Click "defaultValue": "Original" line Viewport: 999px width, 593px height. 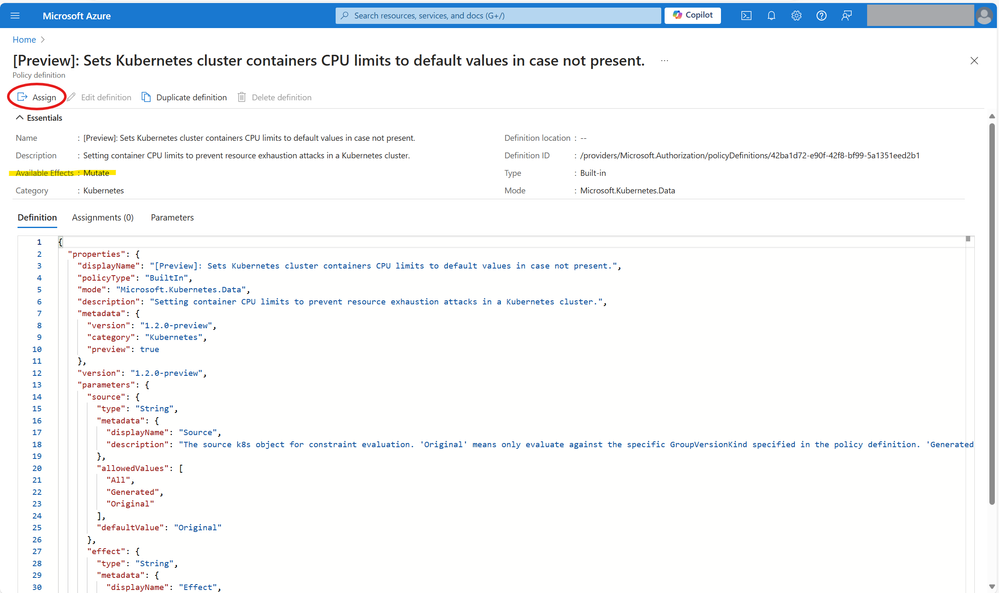[159, 527]
